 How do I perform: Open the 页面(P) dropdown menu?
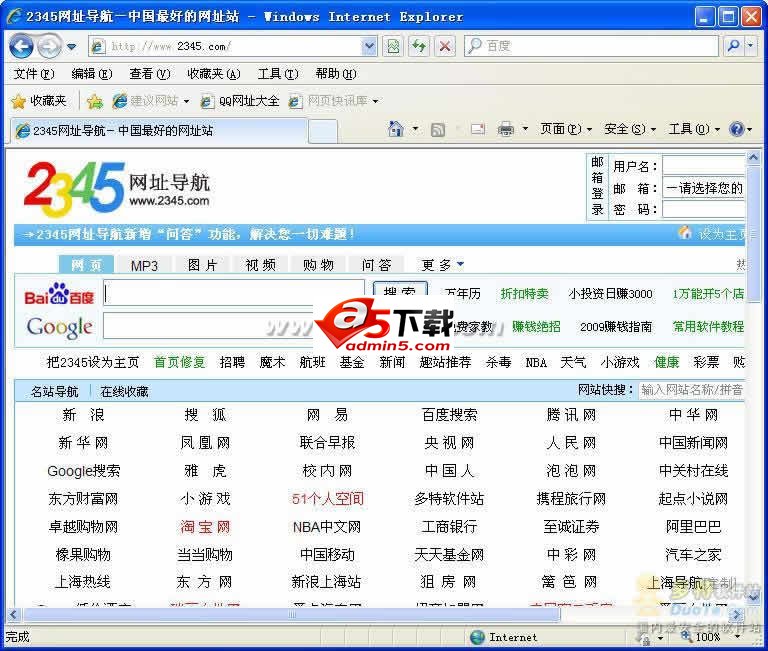[566, 129]
